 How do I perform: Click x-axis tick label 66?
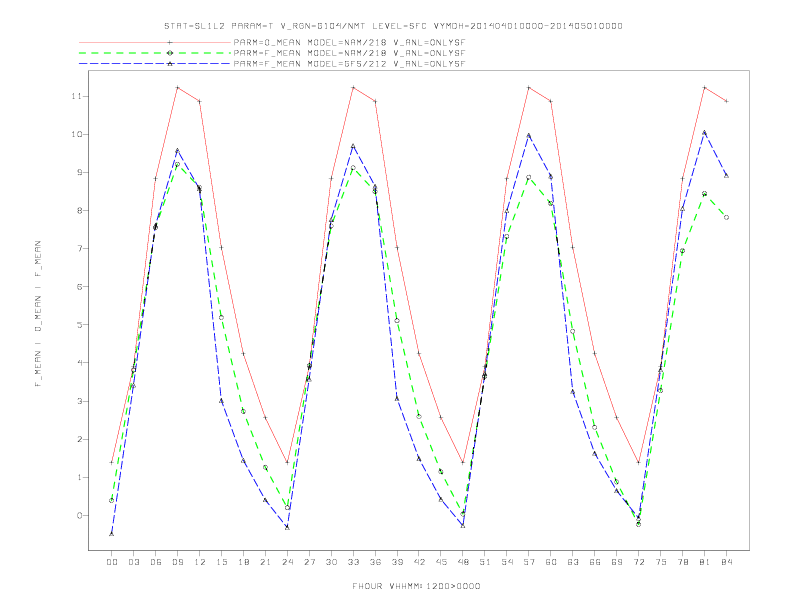click(x=595, y=562)
